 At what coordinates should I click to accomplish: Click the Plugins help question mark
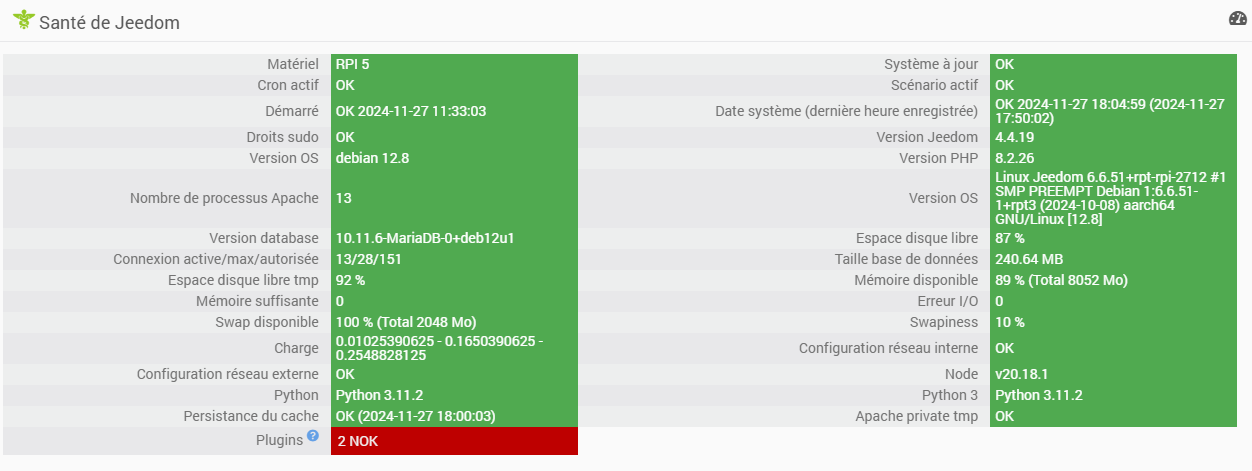[x=313, y=436]
